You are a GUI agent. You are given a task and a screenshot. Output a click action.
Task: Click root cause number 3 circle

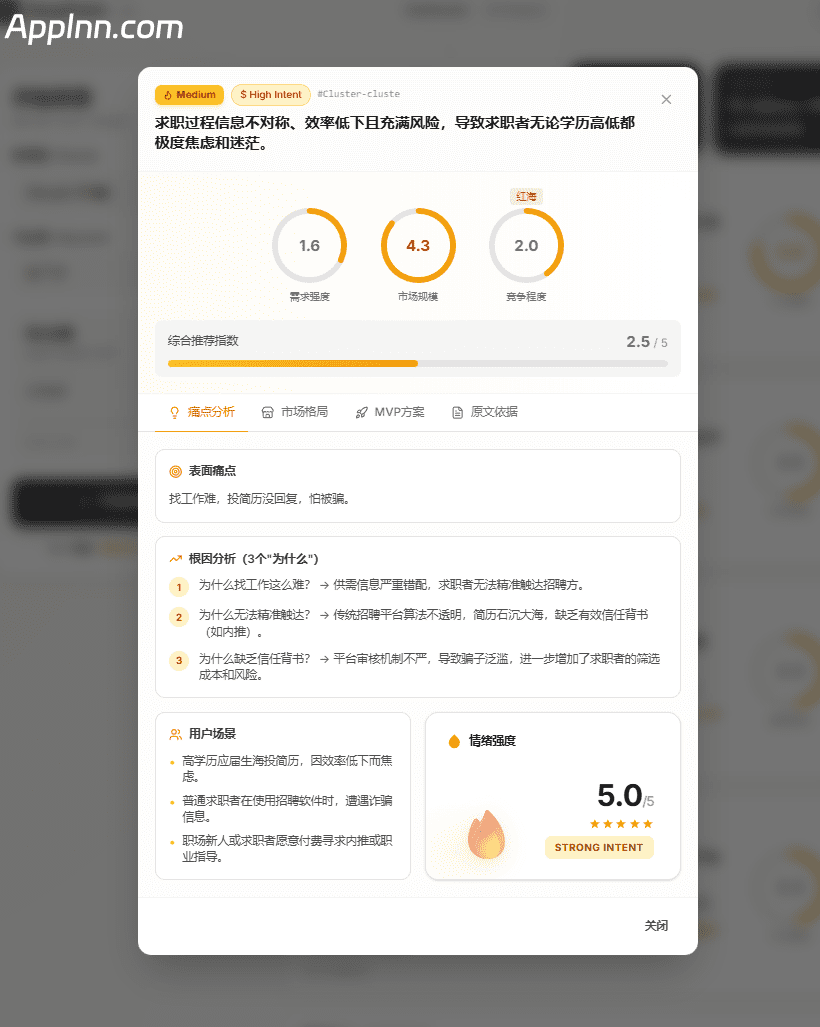point(179,660)
